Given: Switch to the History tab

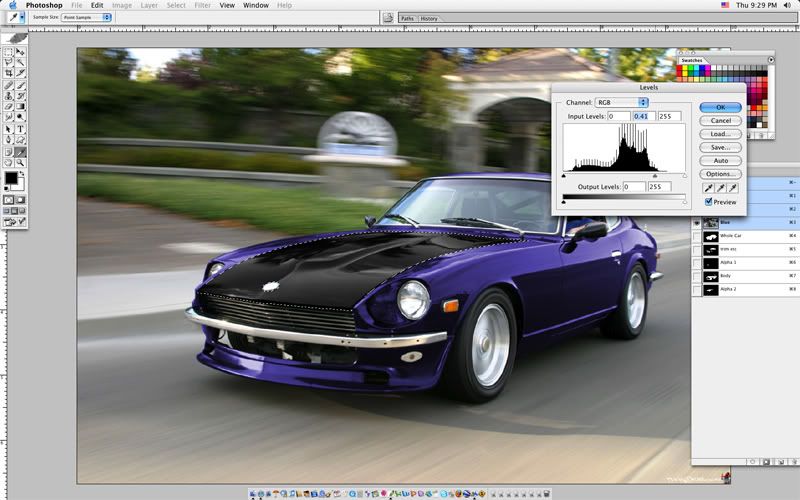Looking at the screenshot, I should [429, 18].
